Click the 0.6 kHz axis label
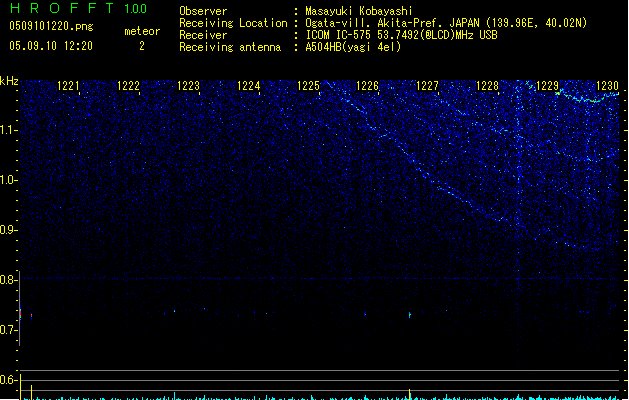This screenshot has width=629, height=400. coord(8,380)
